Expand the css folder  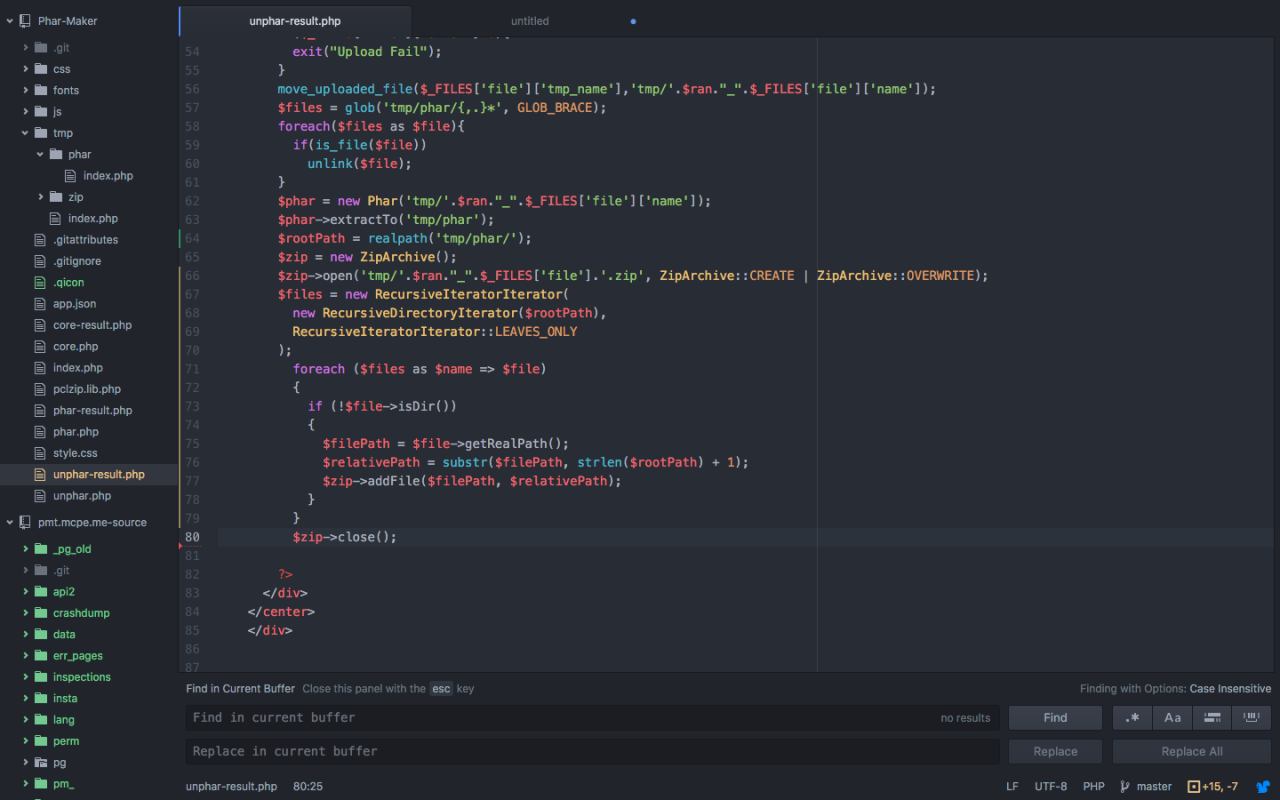(x=26, y=69)
